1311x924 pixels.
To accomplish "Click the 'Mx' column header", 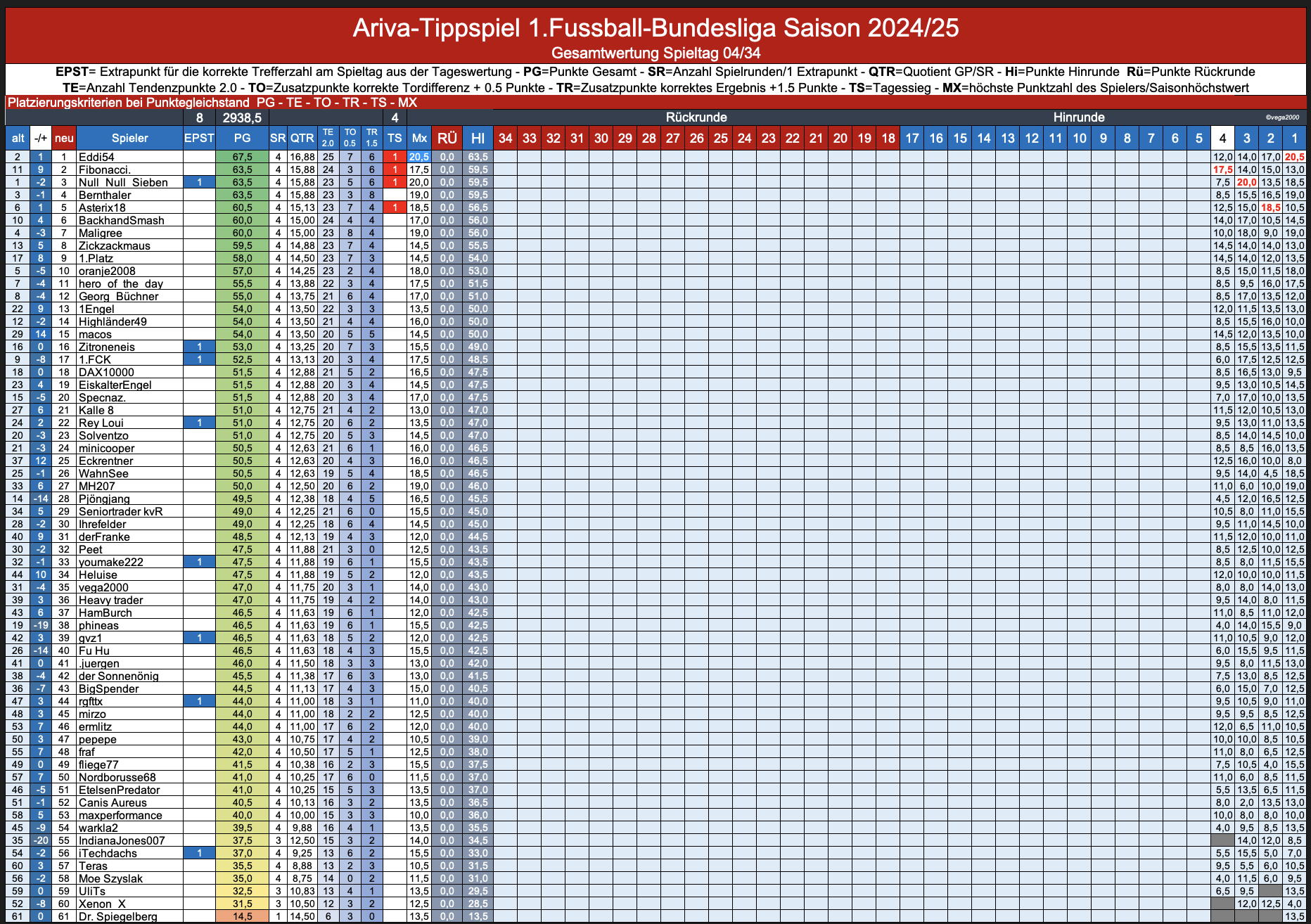I will 419,138.
